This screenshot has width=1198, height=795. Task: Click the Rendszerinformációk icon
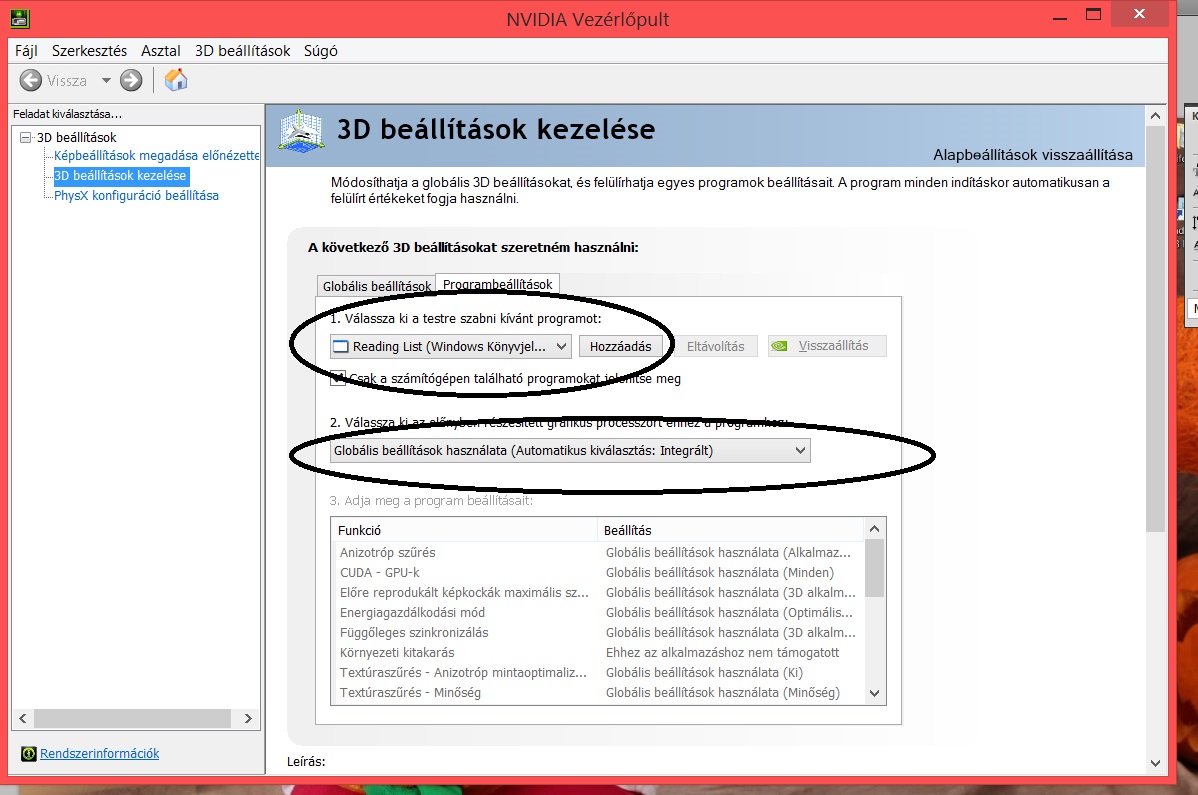29,754
